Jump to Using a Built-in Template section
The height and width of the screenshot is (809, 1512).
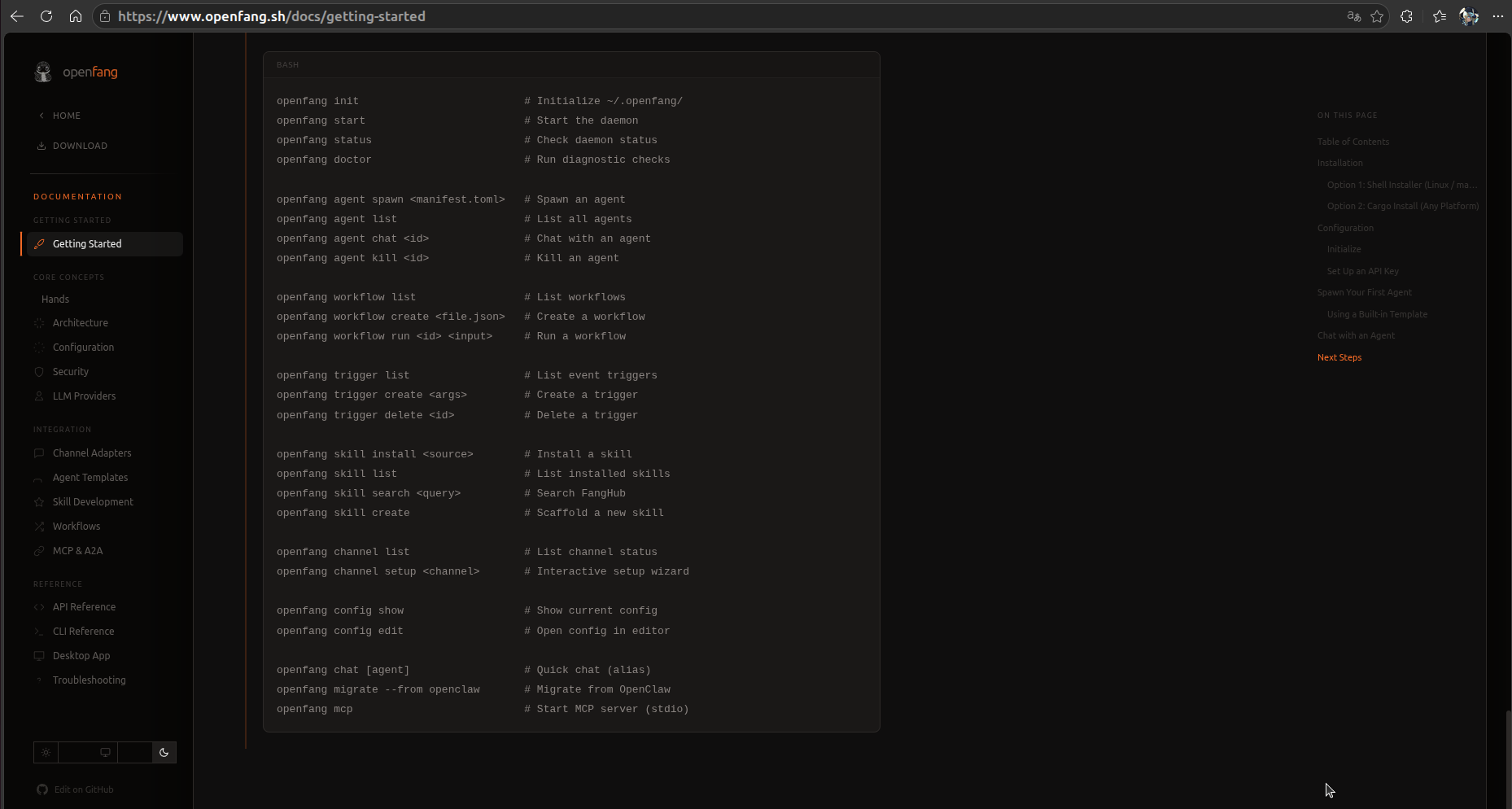(1377, 314)
